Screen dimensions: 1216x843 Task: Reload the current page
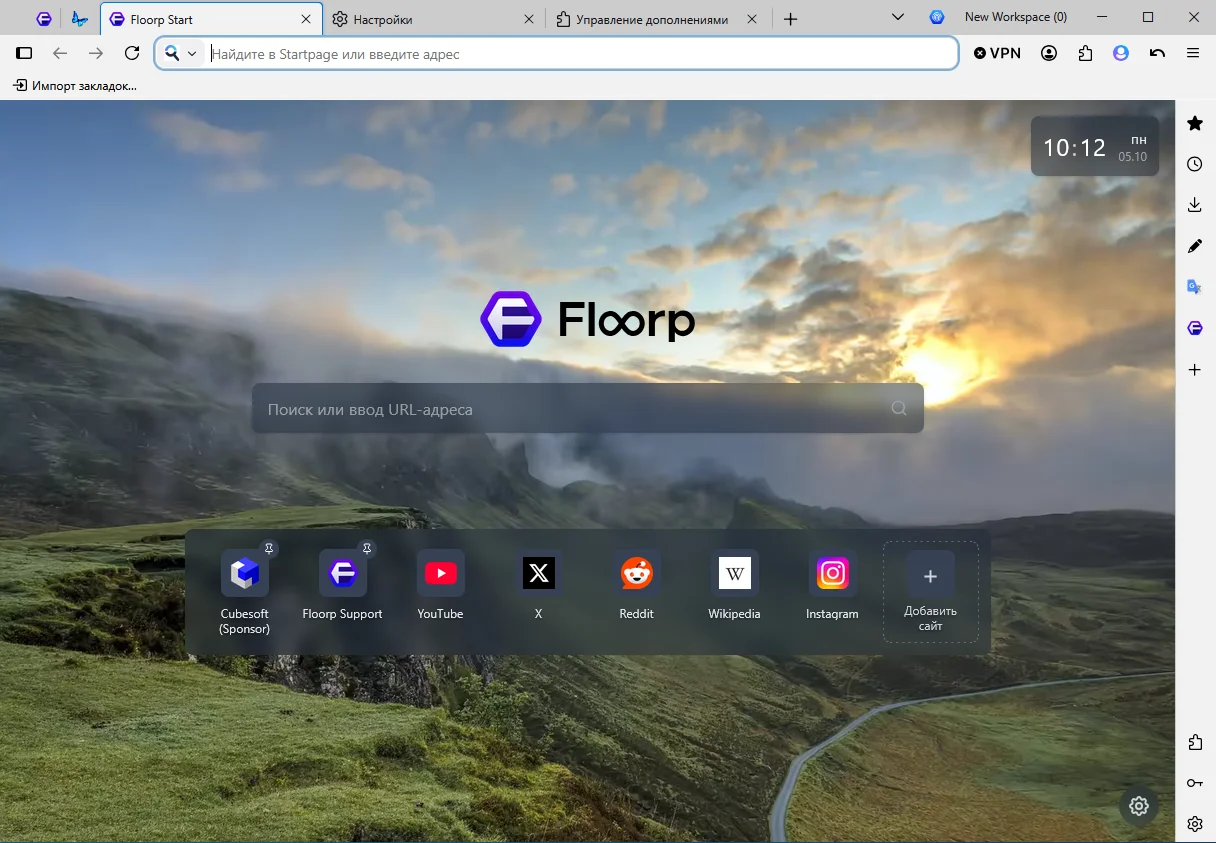[x=132, y=53]
